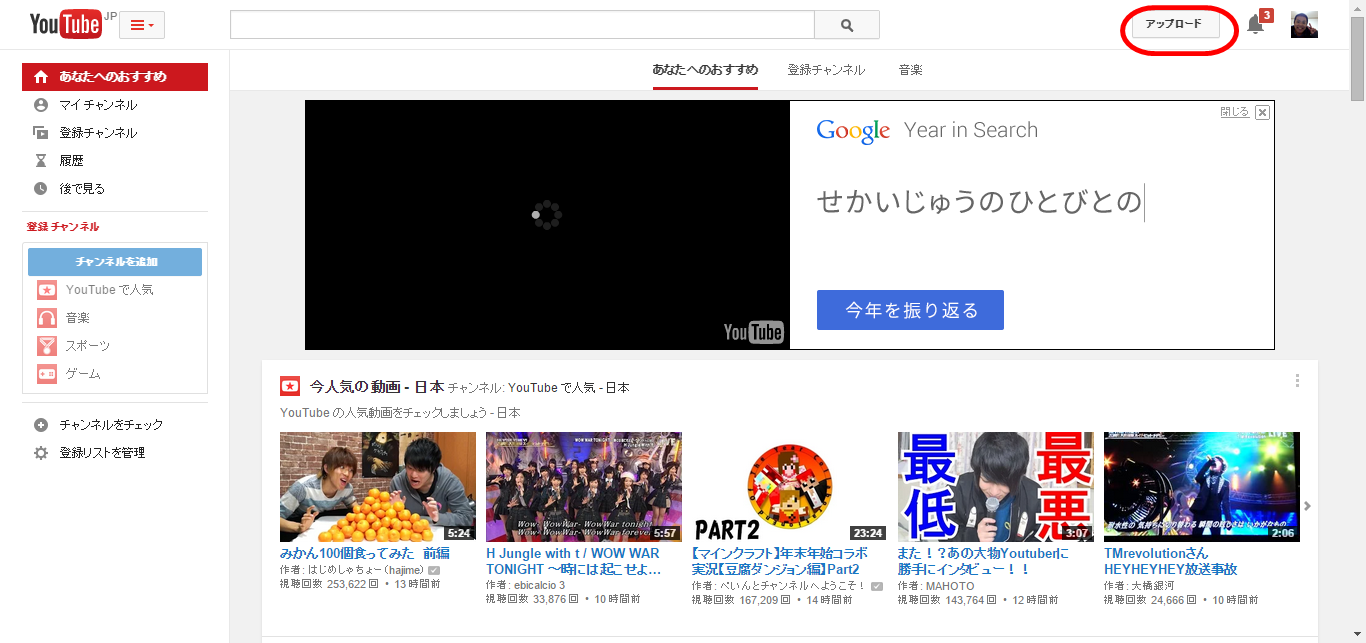The image size is (1366, 643).
Task: Click the YouTube logo
Action: [65, 25]
